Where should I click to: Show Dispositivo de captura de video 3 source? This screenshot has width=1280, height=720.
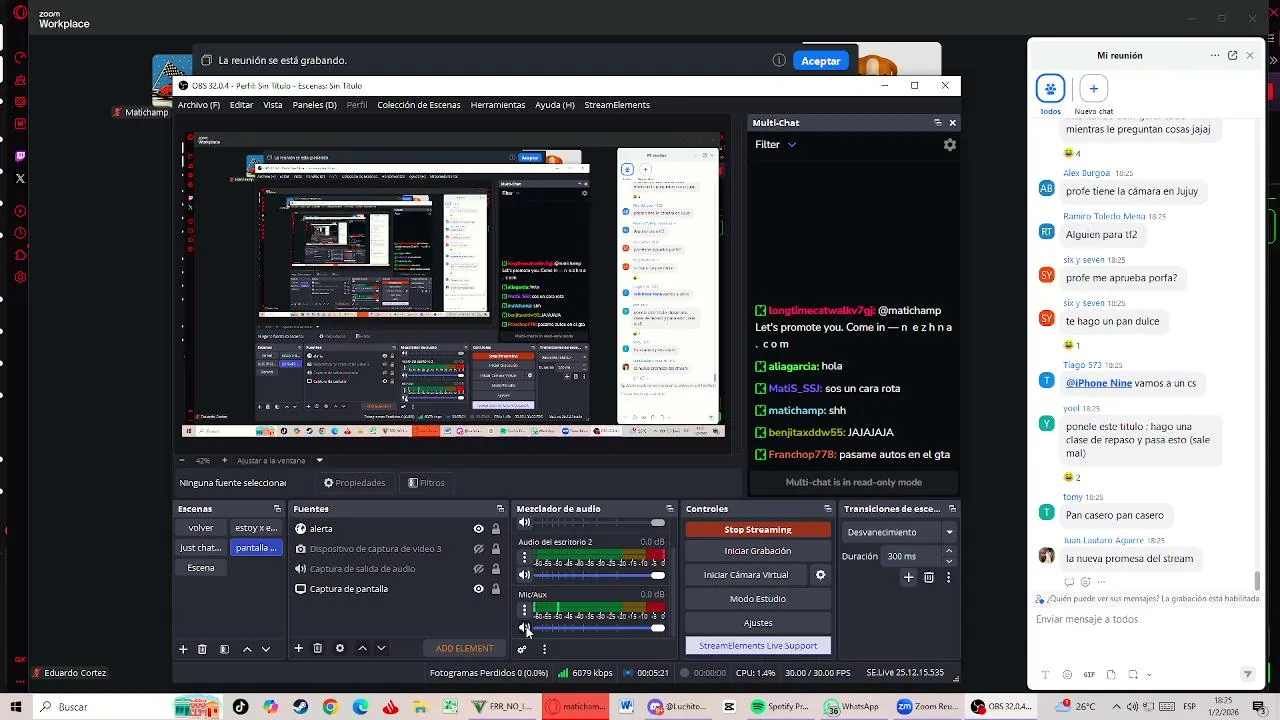coord(478,549)
